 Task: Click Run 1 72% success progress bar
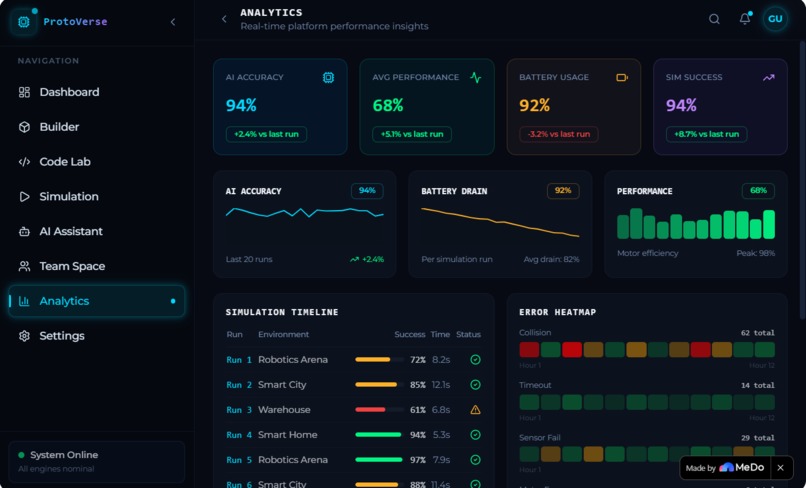coord(379,360)
